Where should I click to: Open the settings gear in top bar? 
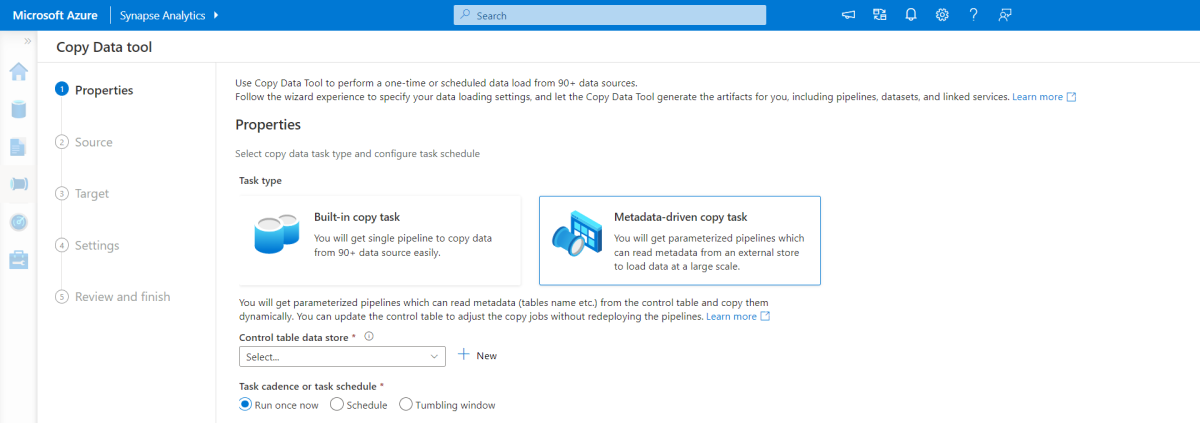tap(942, 15)
